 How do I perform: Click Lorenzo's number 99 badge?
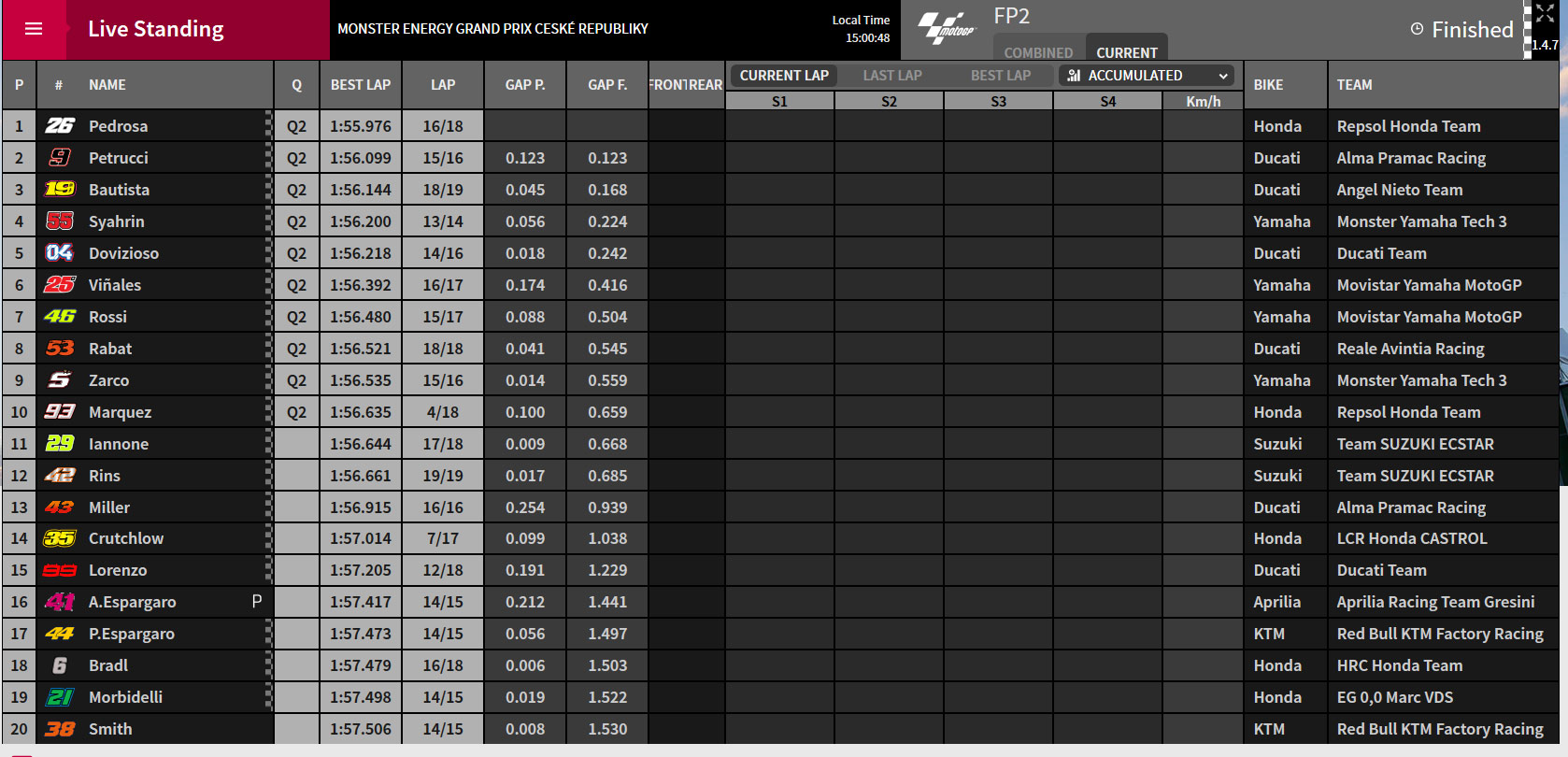60,570
